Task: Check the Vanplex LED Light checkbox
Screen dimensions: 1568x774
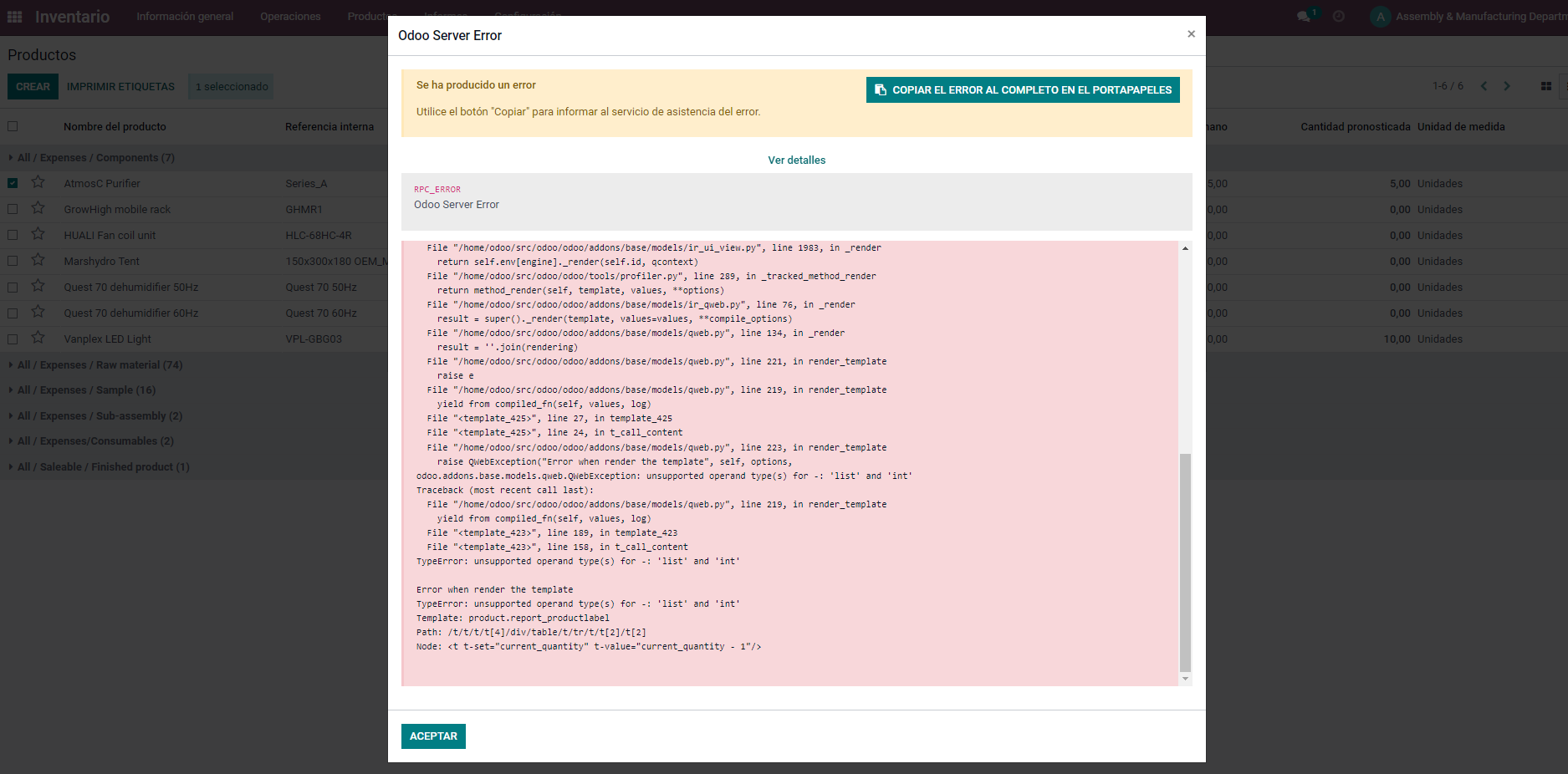Action: pyautogui.click(x=13, y=339)
